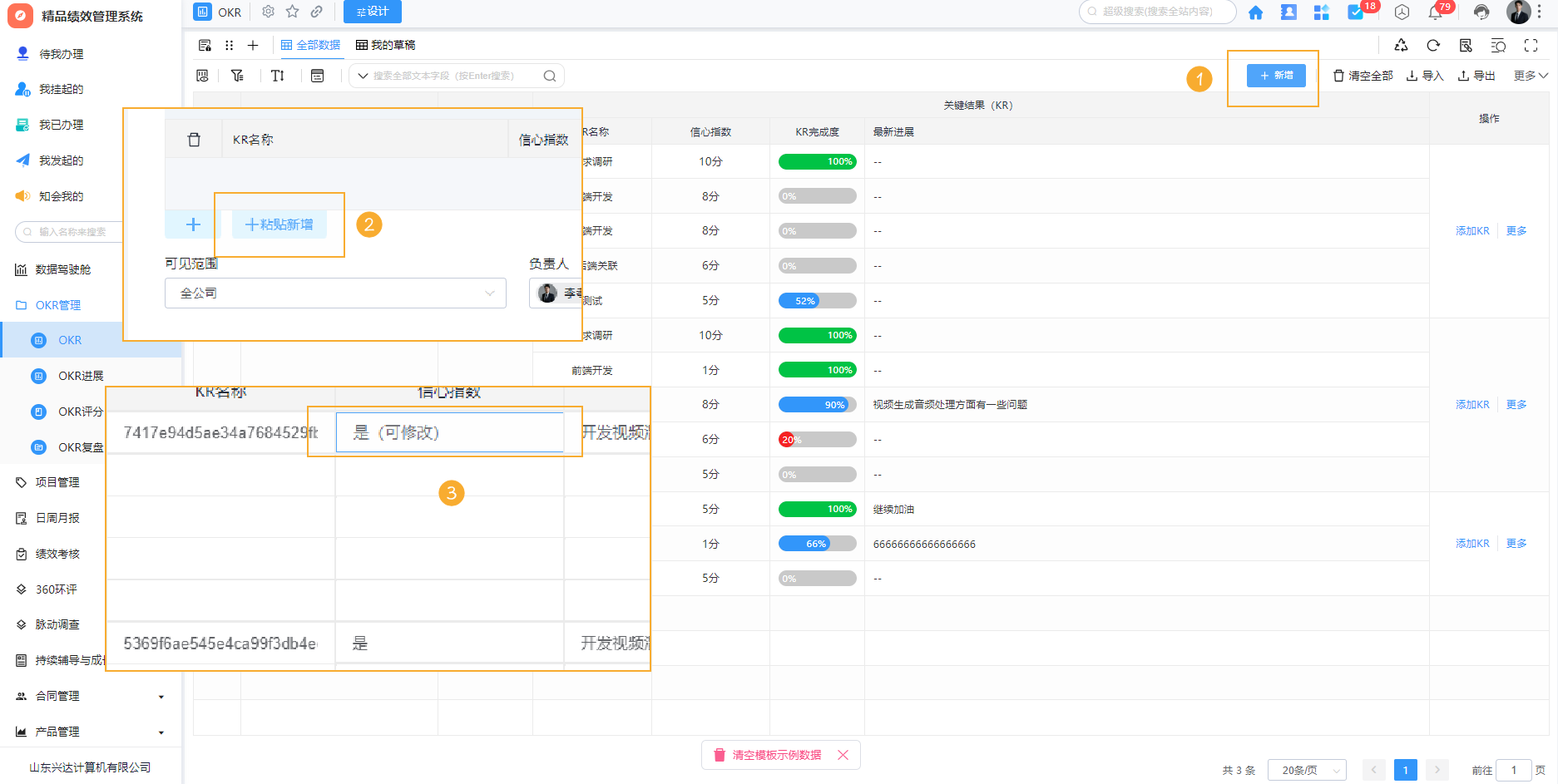The width and height of the screenshot is (1558, 784).
Task: Open the to-do checkmark icon with 18 badge
Action: click(x=1355, y=12)
